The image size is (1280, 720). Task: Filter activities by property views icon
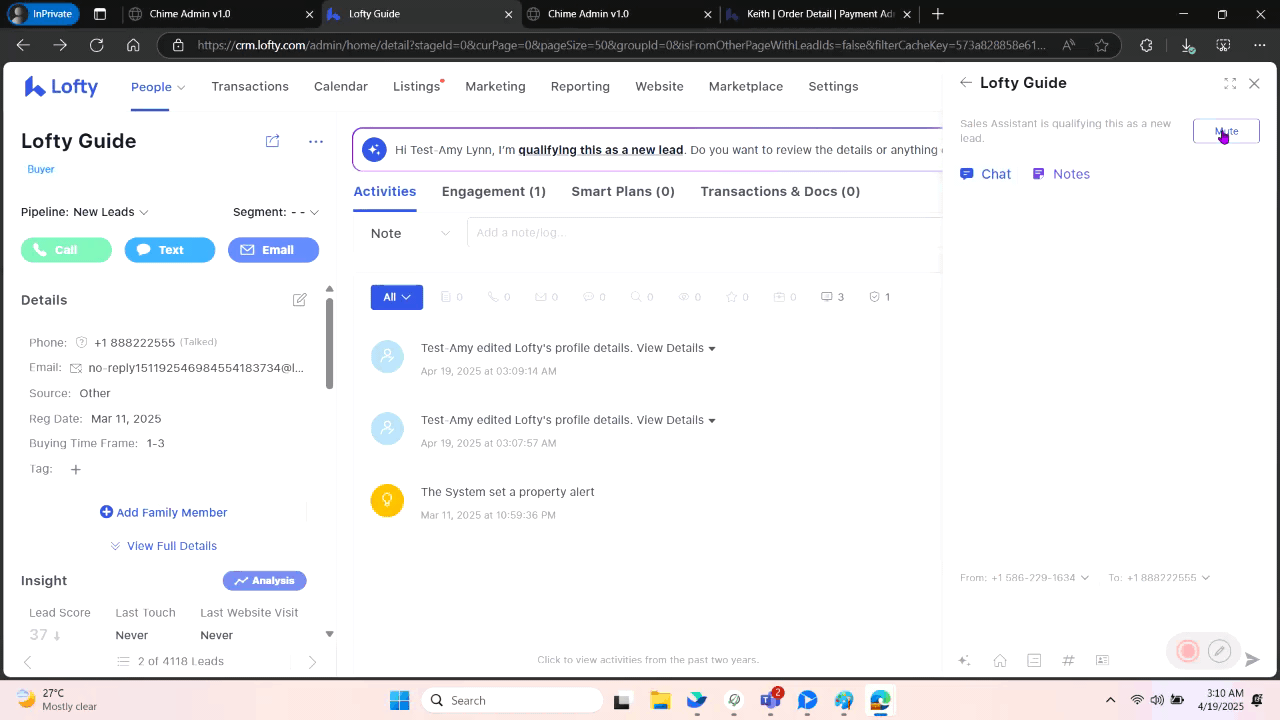(690, 297)
